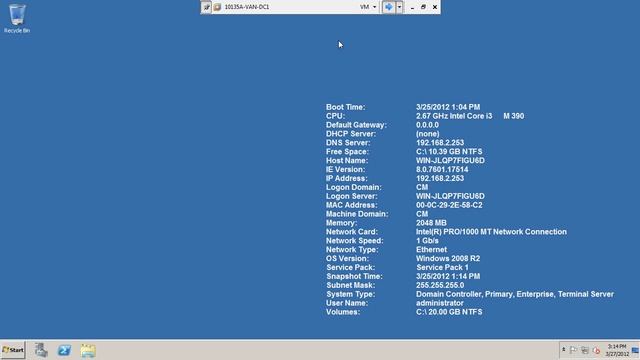
Task: Click the blue arrow send button
Action: (x=389, y=7)
